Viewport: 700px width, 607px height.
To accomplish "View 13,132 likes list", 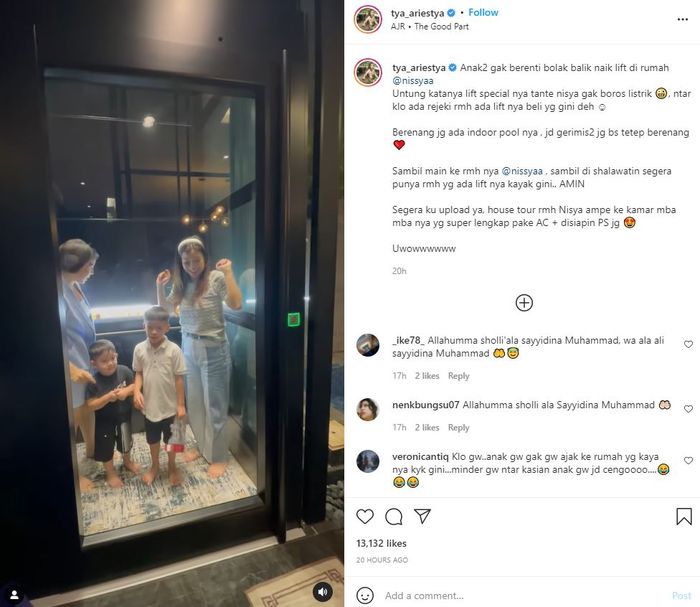I will pos(381,543).
